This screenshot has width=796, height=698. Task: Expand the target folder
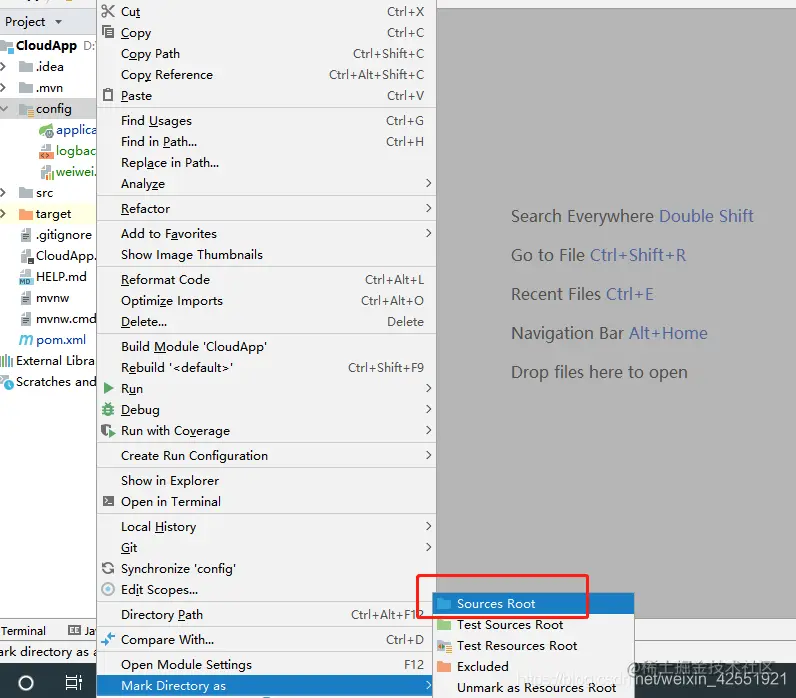click(x=3, y=214)
